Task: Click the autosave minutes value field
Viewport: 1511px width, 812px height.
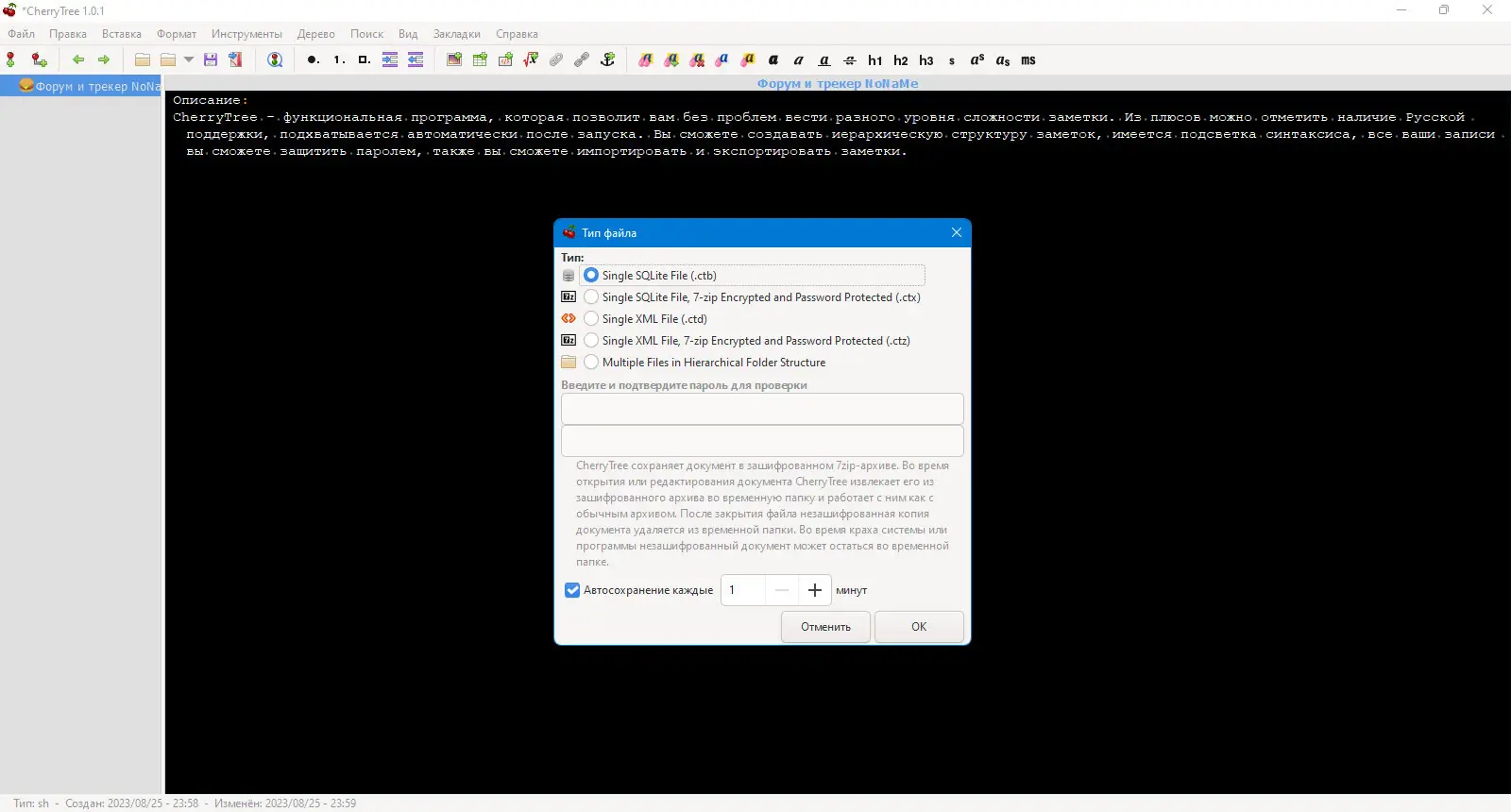Action: pos(743,590)
